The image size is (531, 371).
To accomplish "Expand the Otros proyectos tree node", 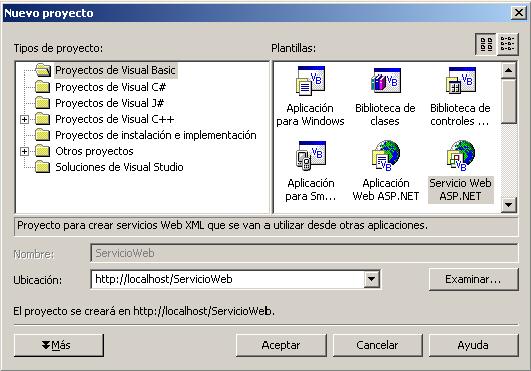I will (24, 151).
